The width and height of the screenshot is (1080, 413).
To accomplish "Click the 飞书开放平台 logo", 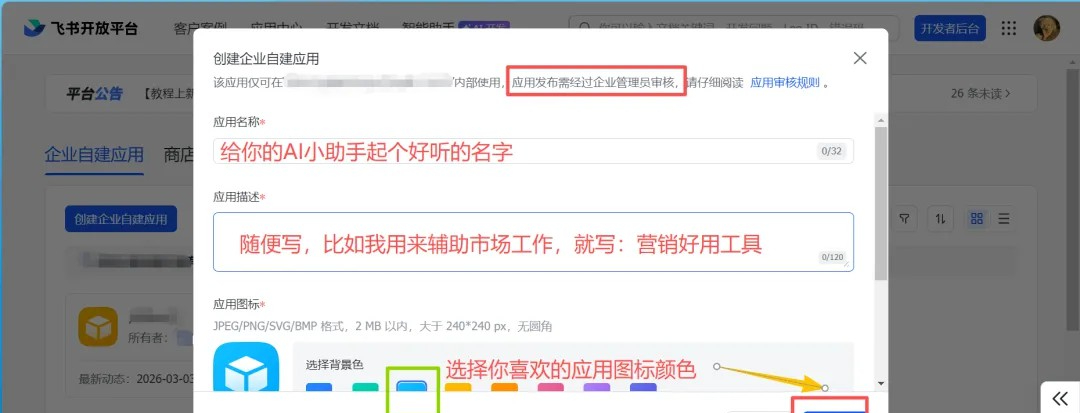I will (x=81, y=28).
